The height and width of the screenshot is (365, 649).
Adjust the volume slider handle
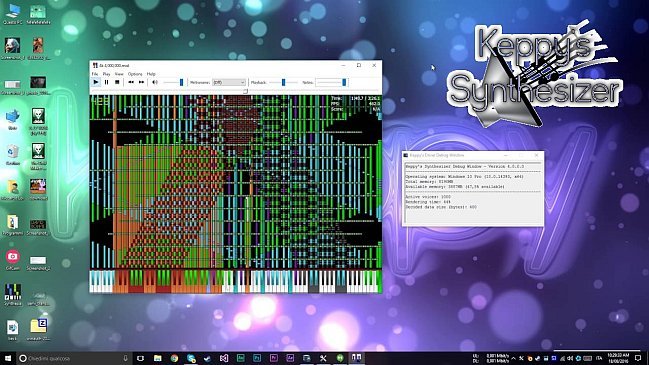tap(181, 82)
